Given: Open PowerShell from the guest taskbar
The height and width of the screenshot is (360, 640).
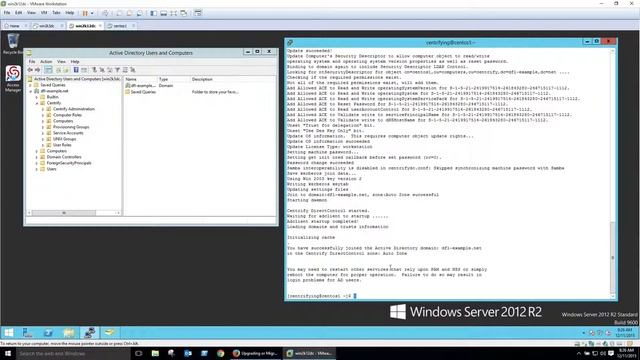Looking at the screenshot, I should [x=48, y=332].
